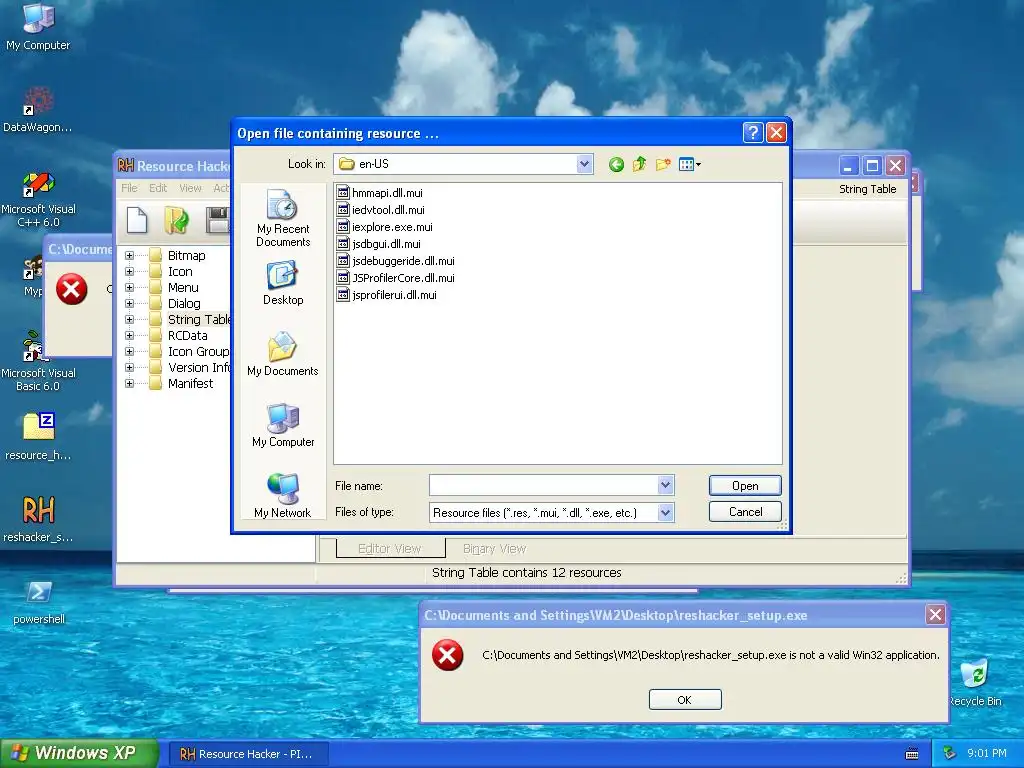The height and width of the screenshot is (768, 1024).
Task: Open the My Computer desktop icon
Action: click(38, 26)
